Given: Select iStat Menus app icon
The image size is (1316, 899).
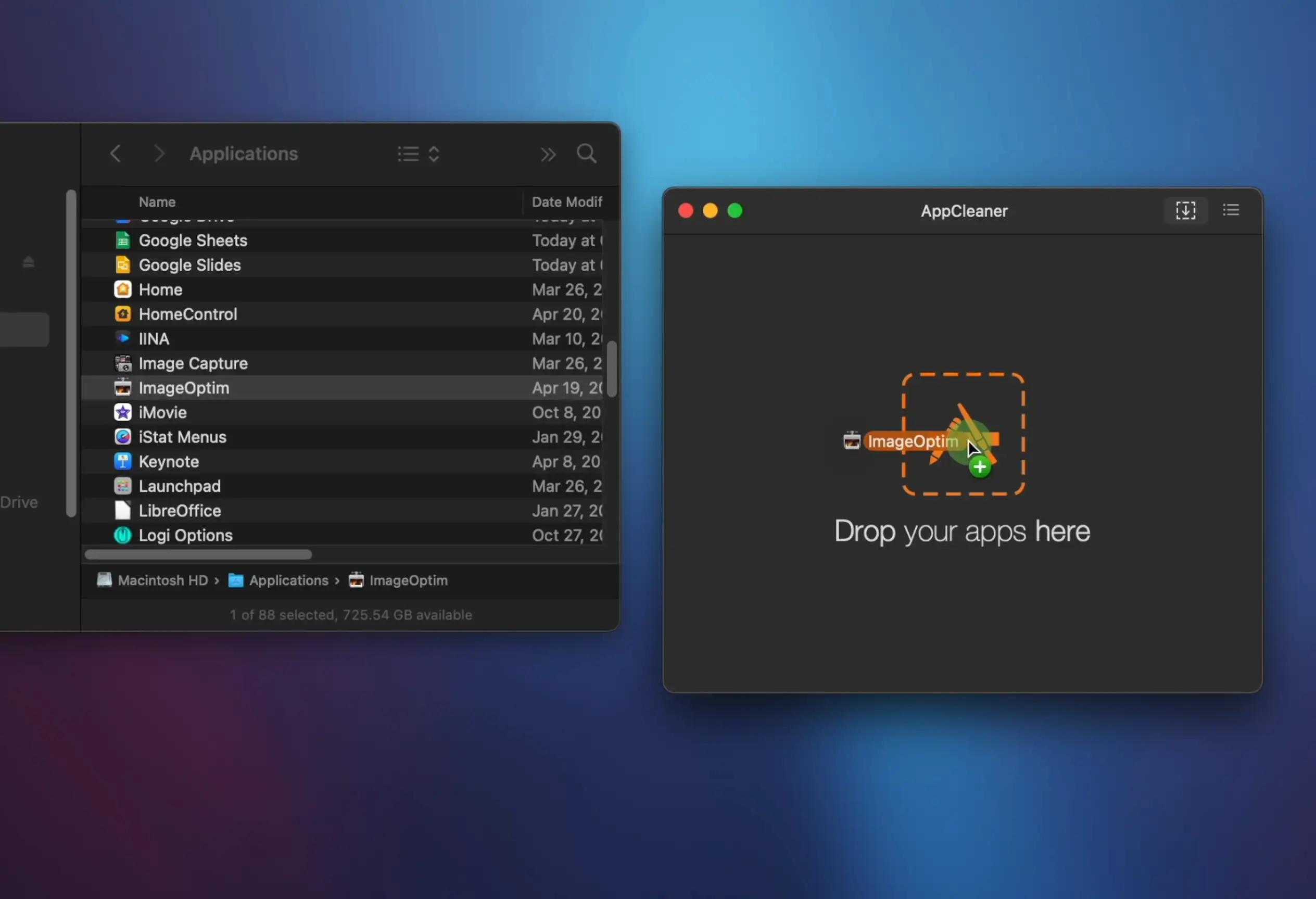Looking at the screenshot, I should (x=123, y=437).
